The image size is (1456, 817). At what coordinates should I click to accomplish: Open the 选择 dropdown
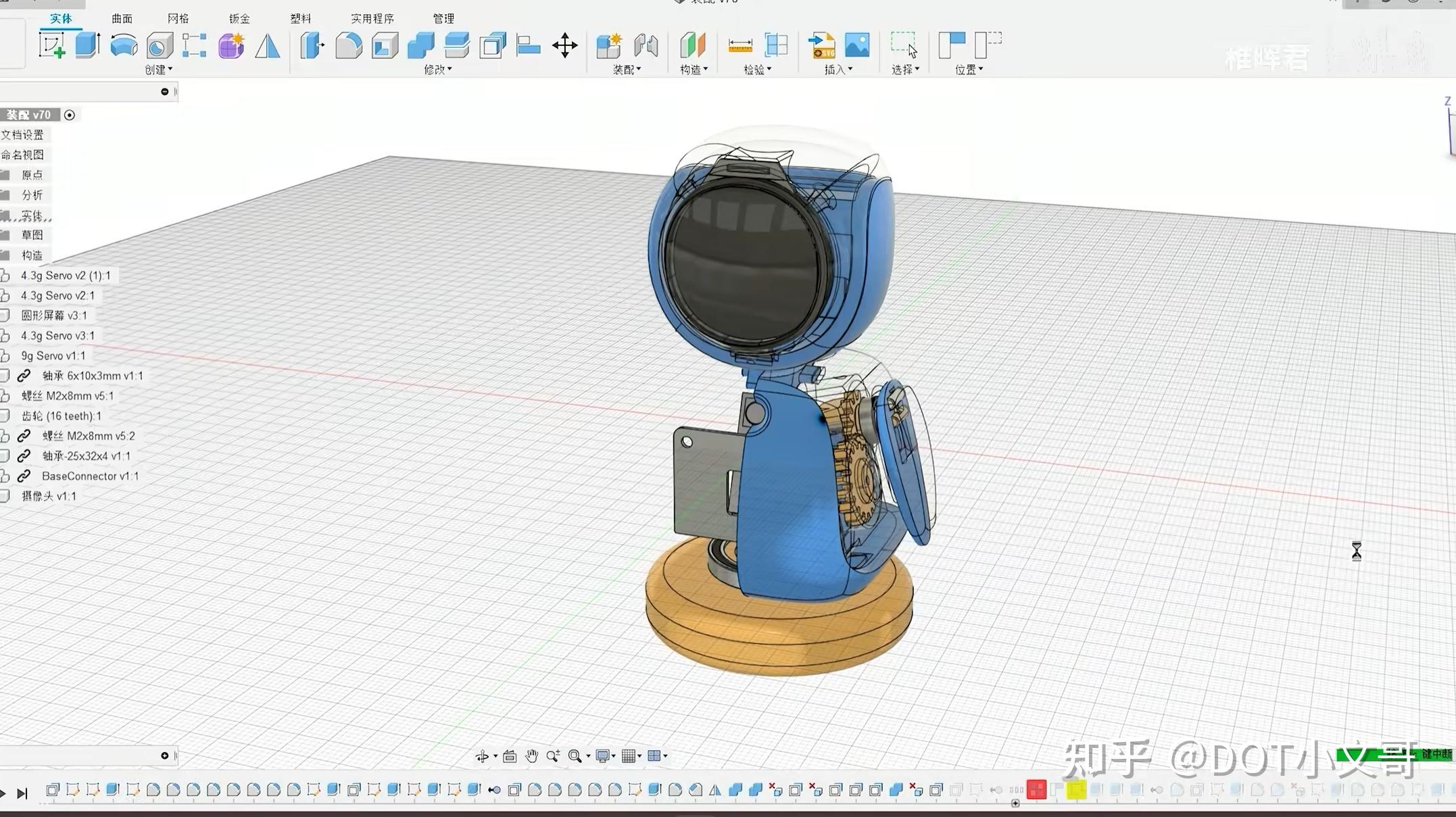coord(906,70)
